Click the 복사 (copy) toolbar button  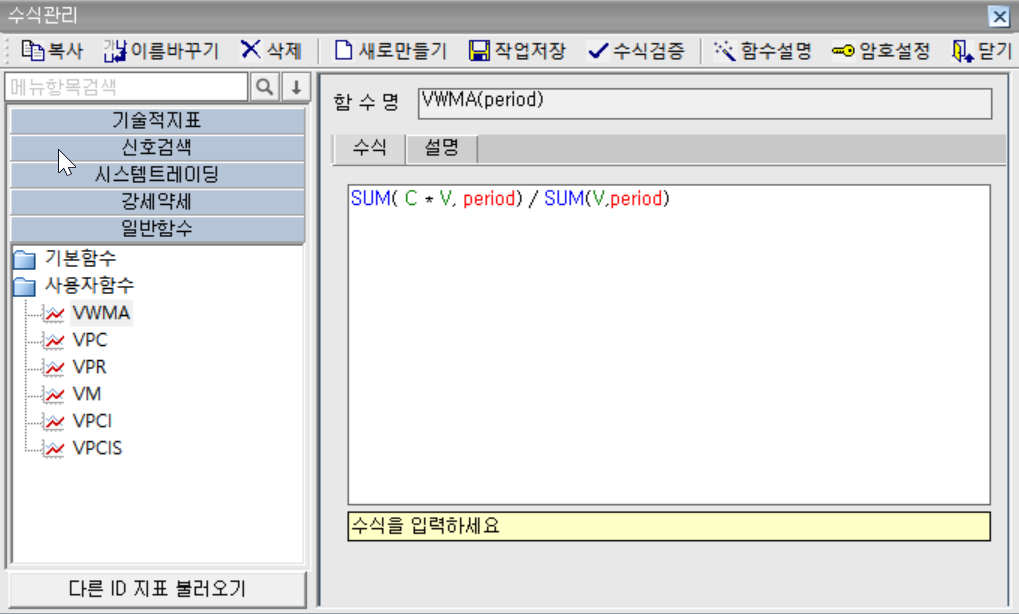[x=52, y=51]
